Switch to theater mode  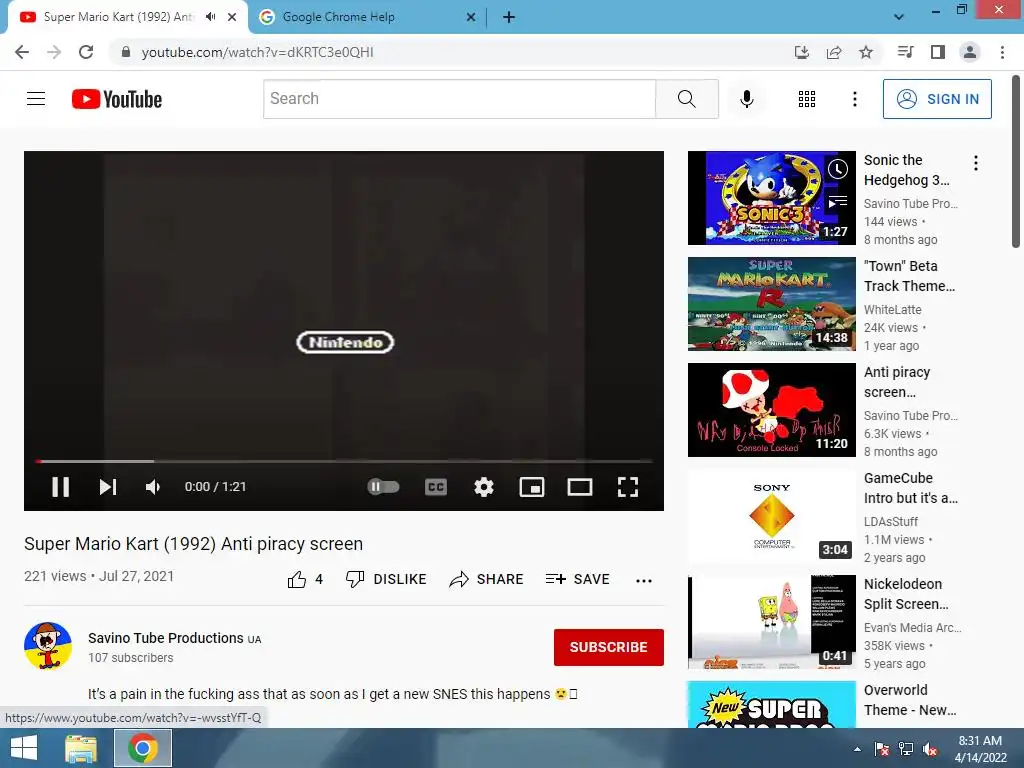(580, 487)
